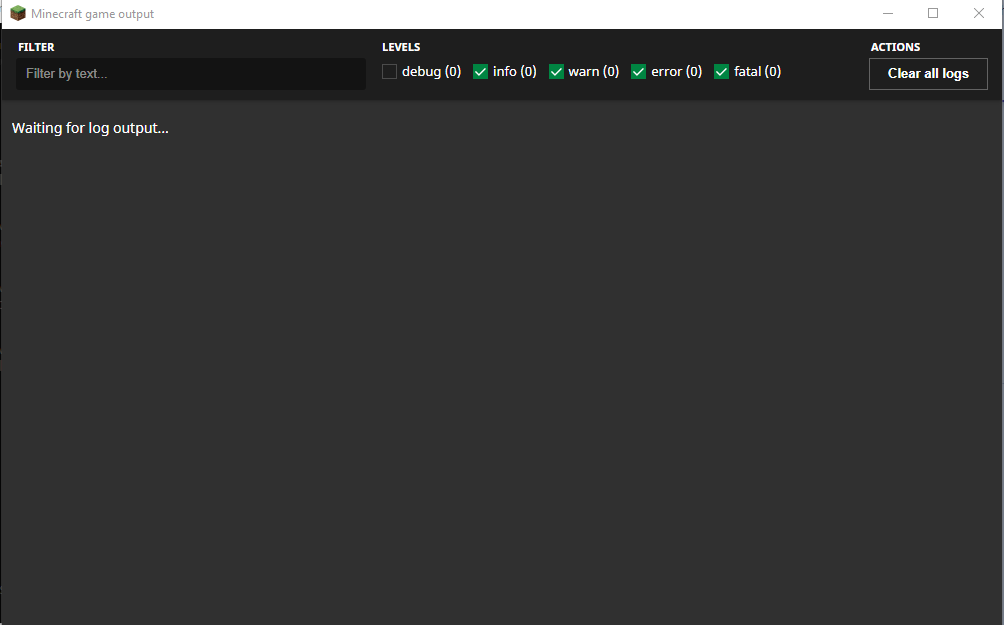Uncheck the warn level checkbox

tap(556, 72)
